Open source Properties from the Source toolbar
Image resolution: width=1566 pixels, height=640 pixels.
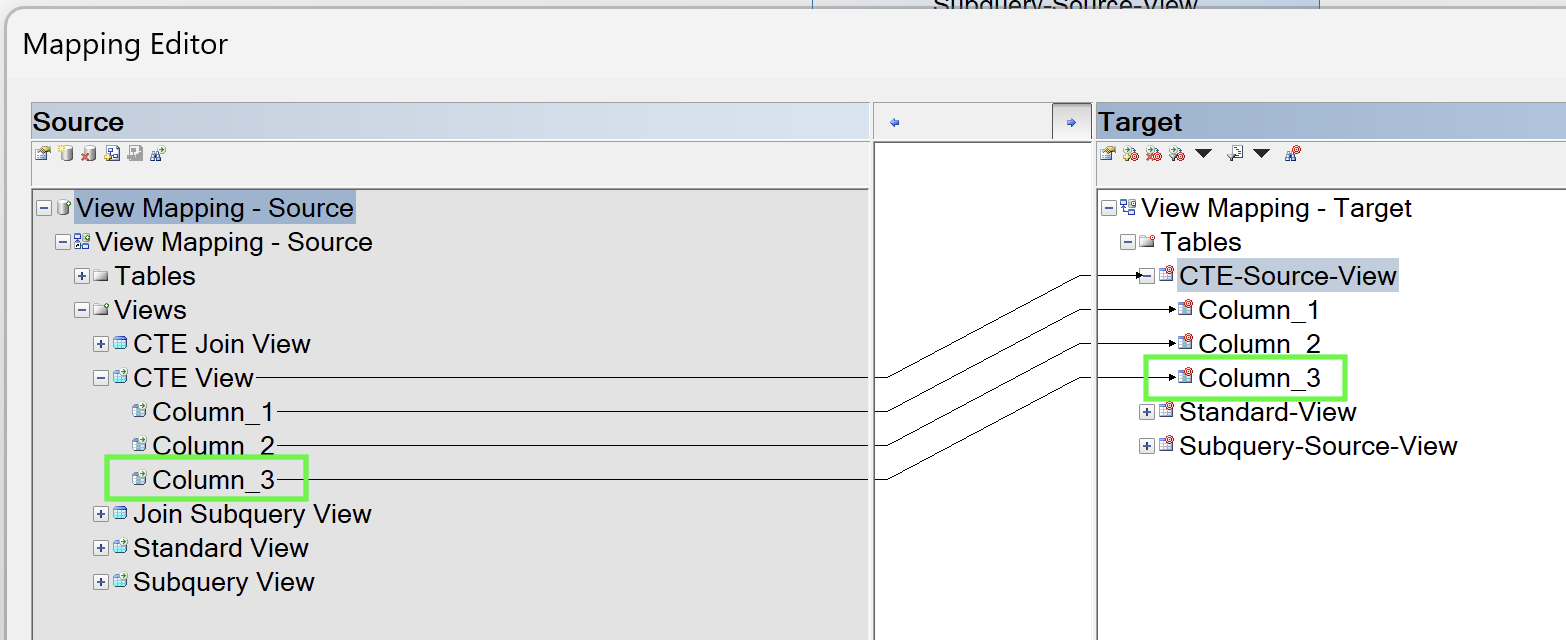41,152
